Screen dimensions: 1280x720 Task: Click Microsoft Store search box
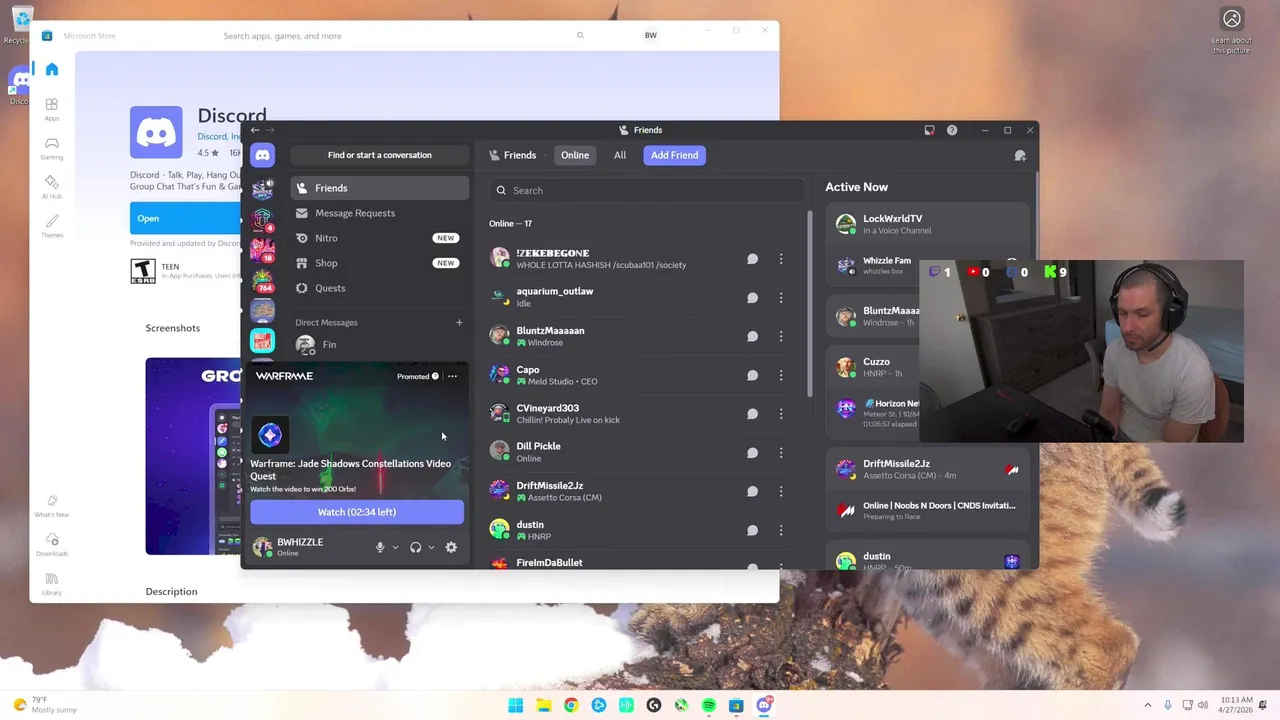[x=404, y=36]
